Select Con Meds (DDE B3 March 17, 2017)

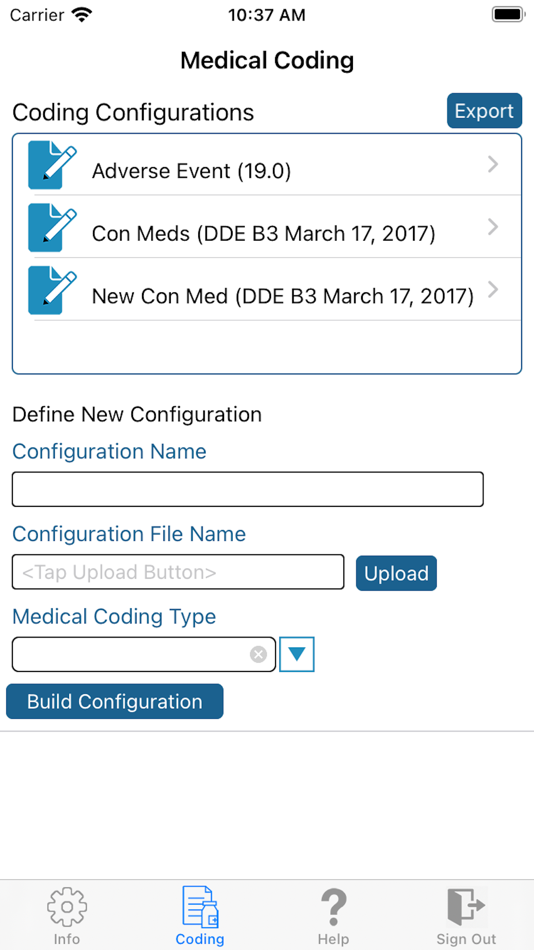(x=263, y=234)
